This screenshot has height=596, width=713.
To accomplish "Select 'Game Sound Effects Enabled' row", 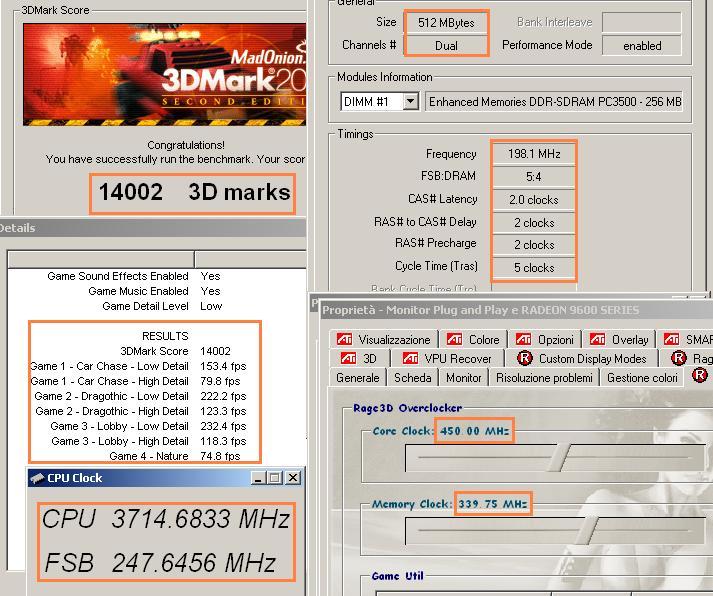I will coord(134,276).
